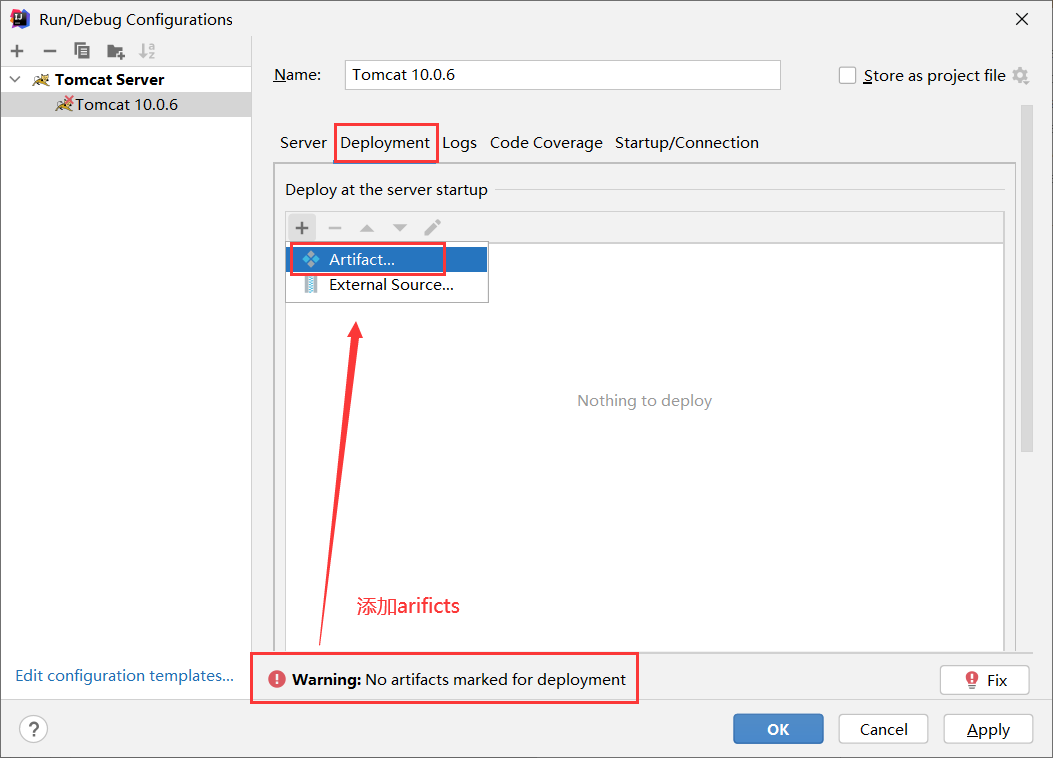Click the warning error icon

click(277, 679)
